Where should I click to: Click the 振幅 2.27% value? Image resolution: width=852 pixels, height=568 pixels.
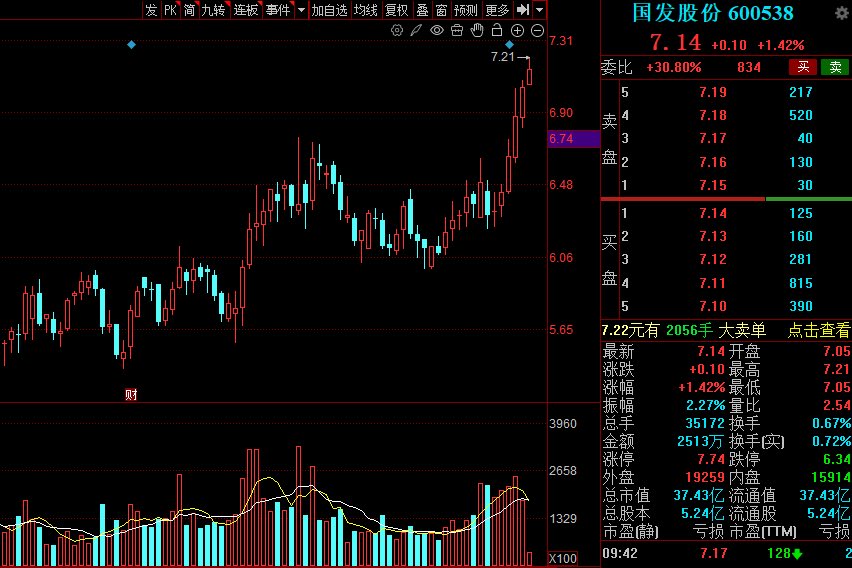pyautogui.click(x=705, y=405)
